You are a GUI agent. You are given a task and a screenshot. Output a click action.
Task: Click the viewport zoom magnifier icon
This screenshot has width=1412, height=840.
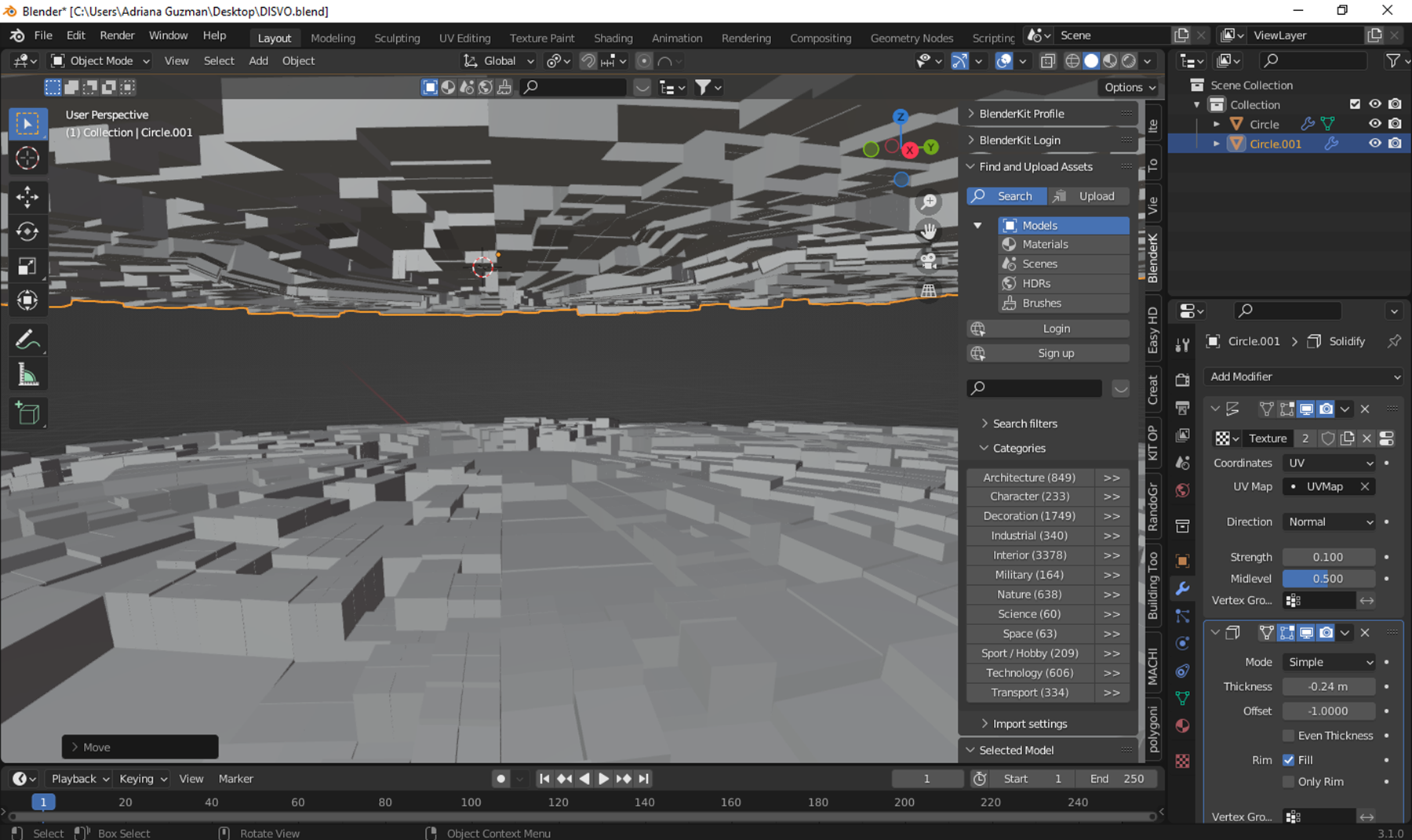point(929,202)
